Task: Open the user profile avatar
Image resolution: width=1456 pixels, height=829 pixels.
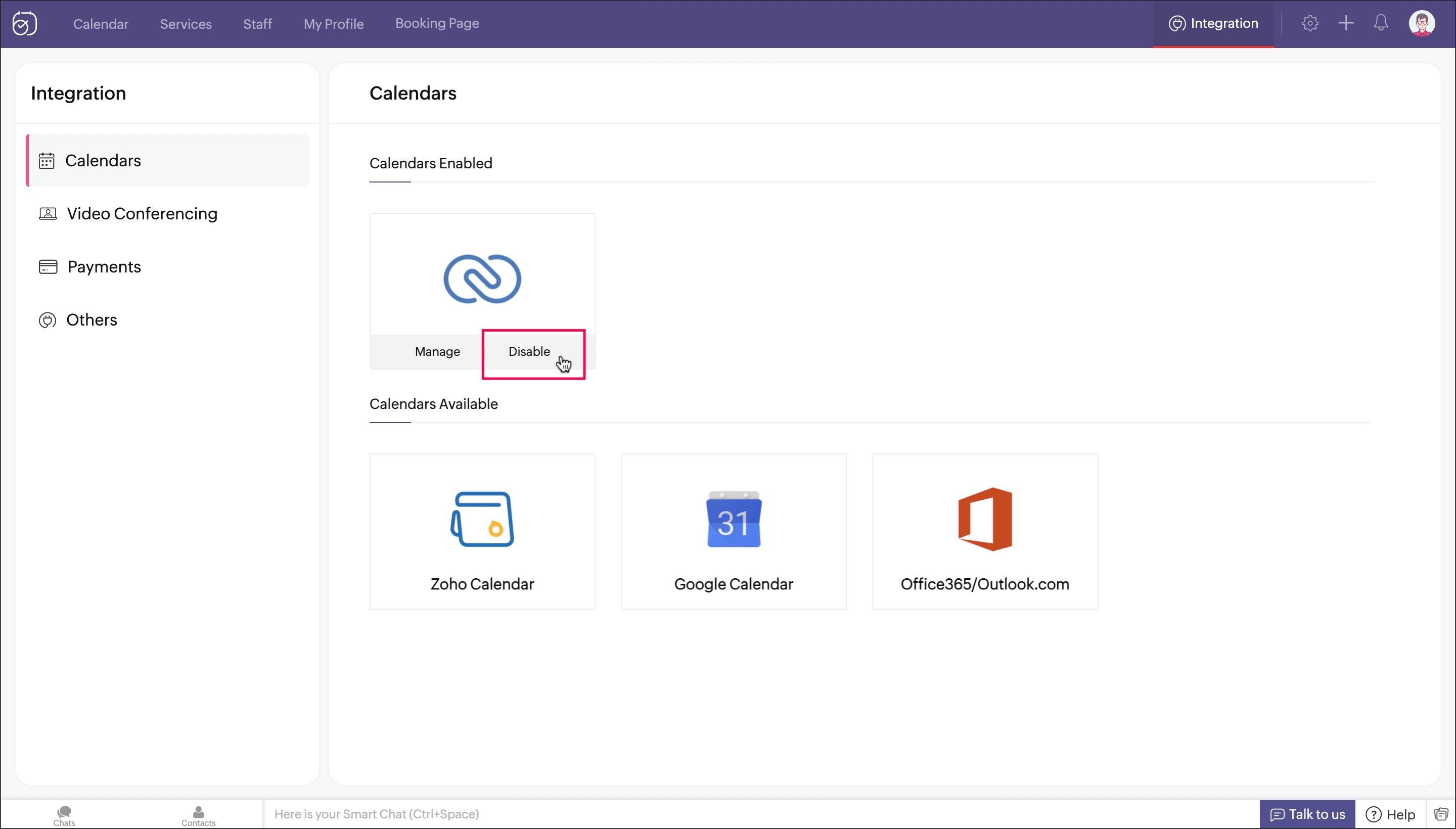Action: click(1422, 23)
